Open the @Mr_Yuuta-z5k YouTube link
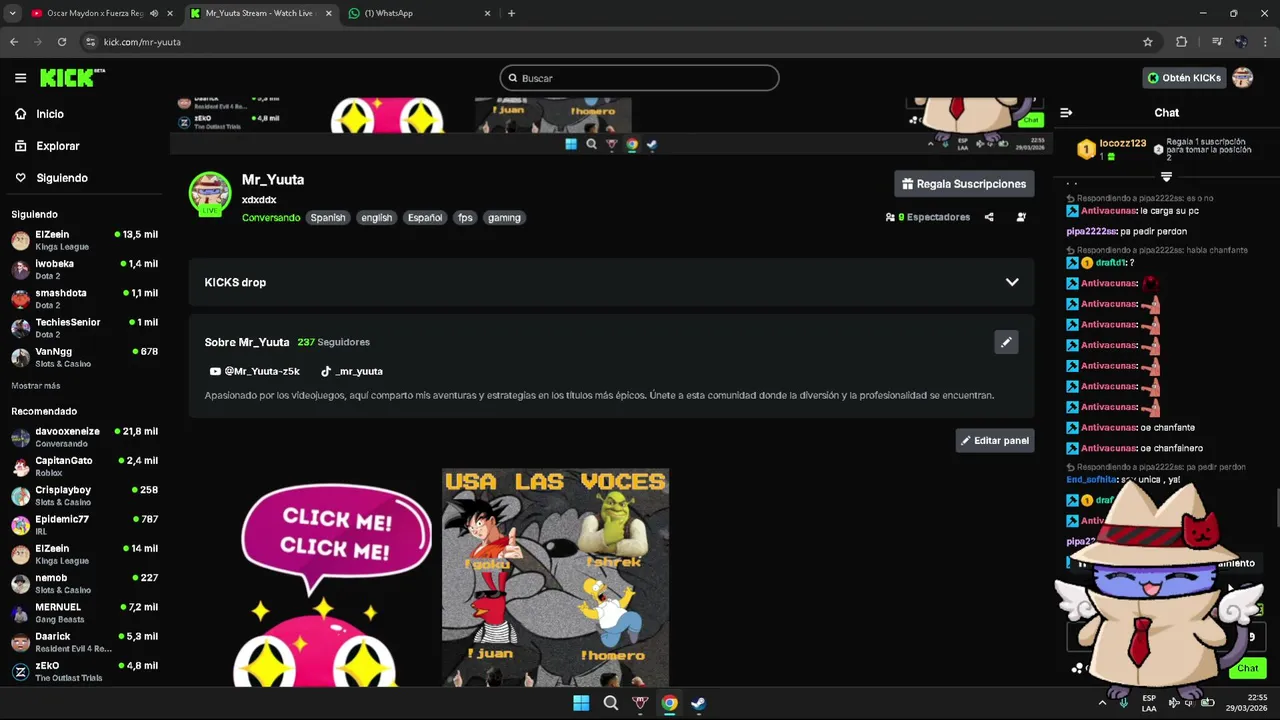1280x720 pixels. tap(255, 371)
